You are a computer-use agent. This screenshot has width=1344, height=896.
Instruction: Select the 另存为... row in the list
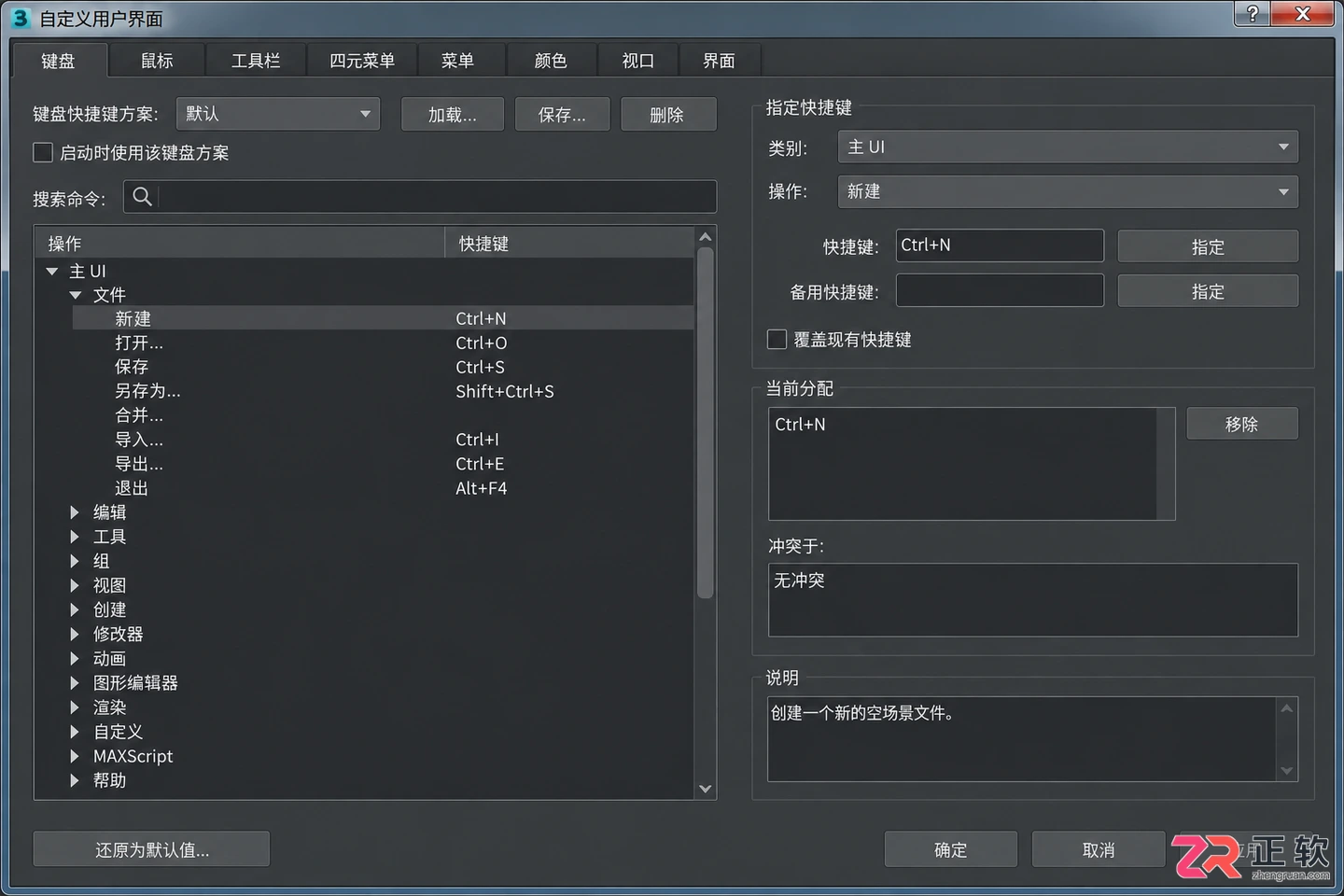tap(383, 391)
